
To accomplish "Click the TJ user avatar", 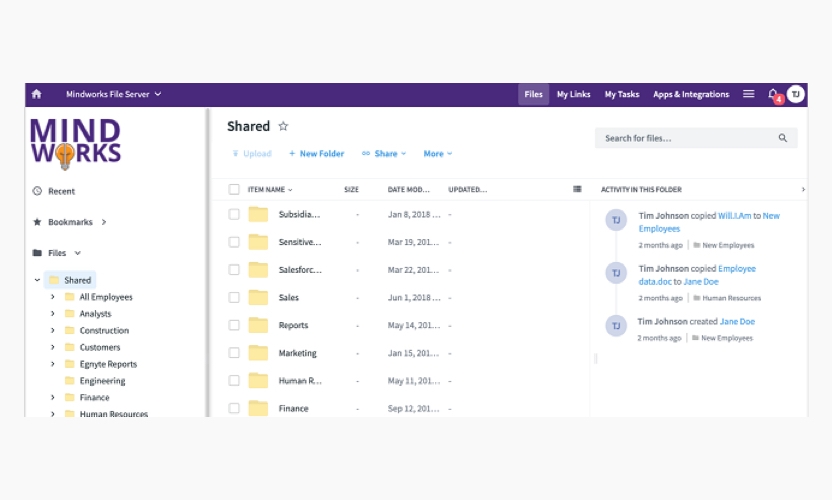I will coord(796,94).
